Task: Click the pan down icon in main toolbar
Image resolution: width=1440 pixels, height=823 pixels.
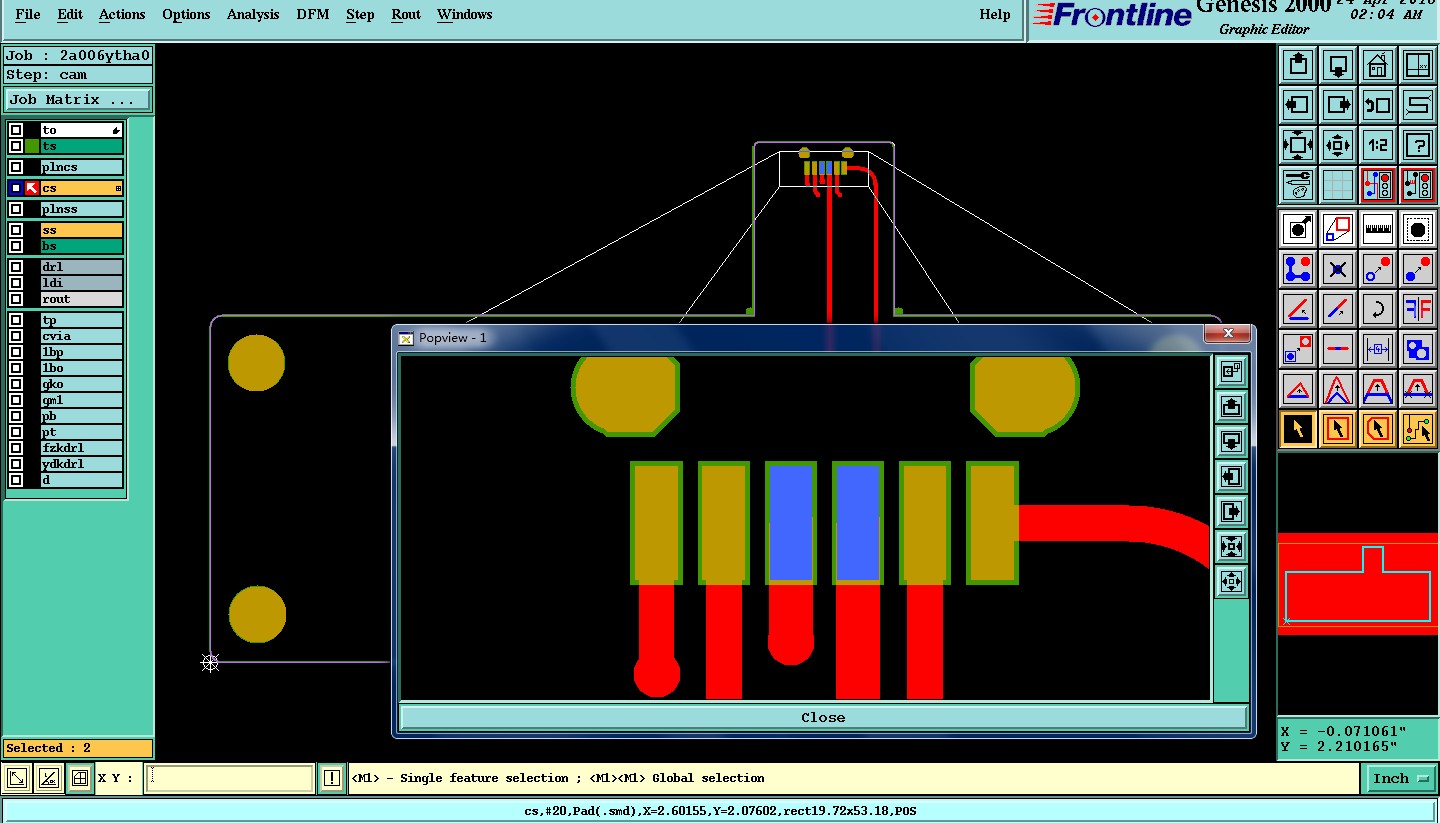Action: pyautogui.click(x=1338, y=65)
